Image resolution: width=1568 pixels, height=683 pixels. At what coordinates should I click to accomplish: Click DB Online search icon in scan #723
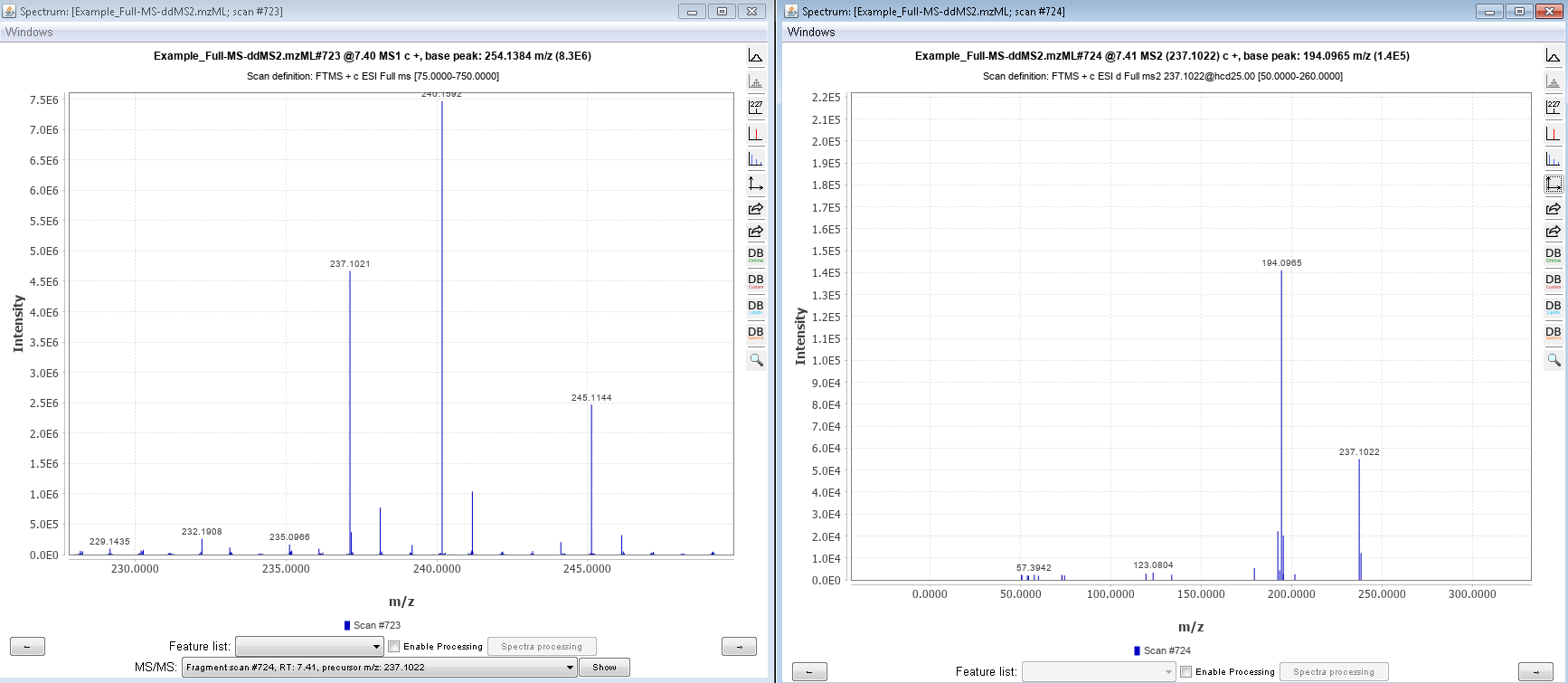(x=755, y=255)
